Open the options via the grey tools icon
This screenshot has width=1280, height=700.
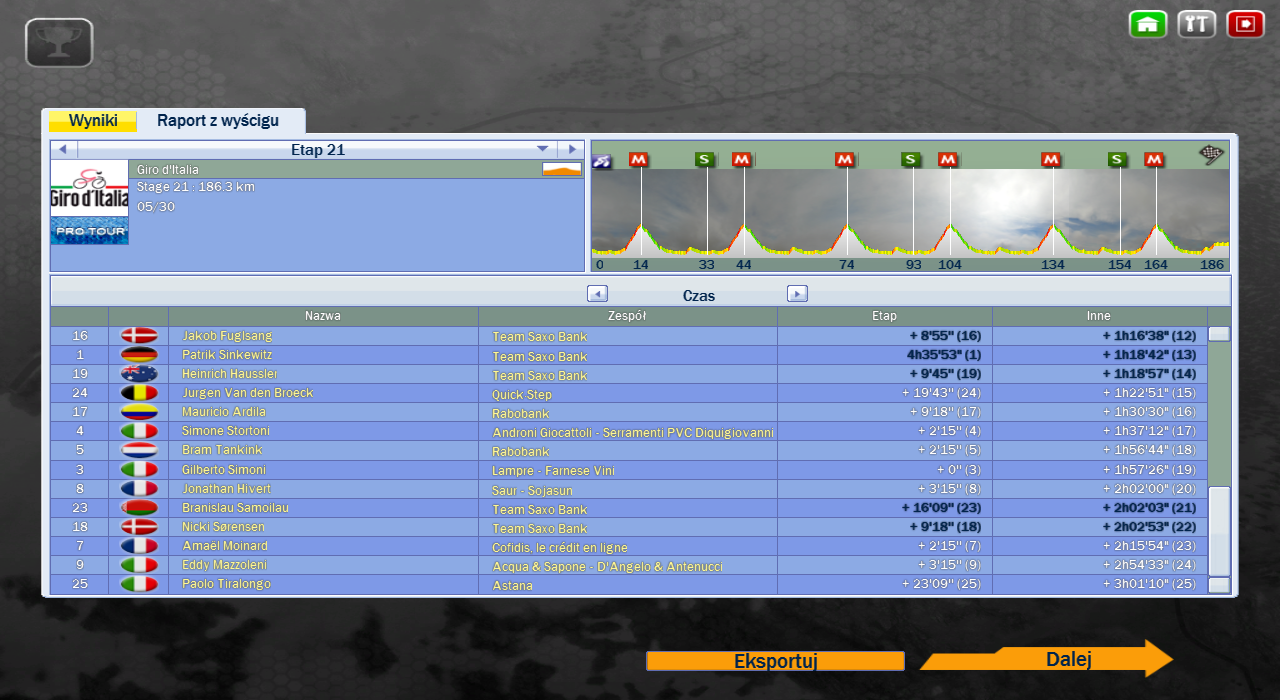click(1196, 24)
